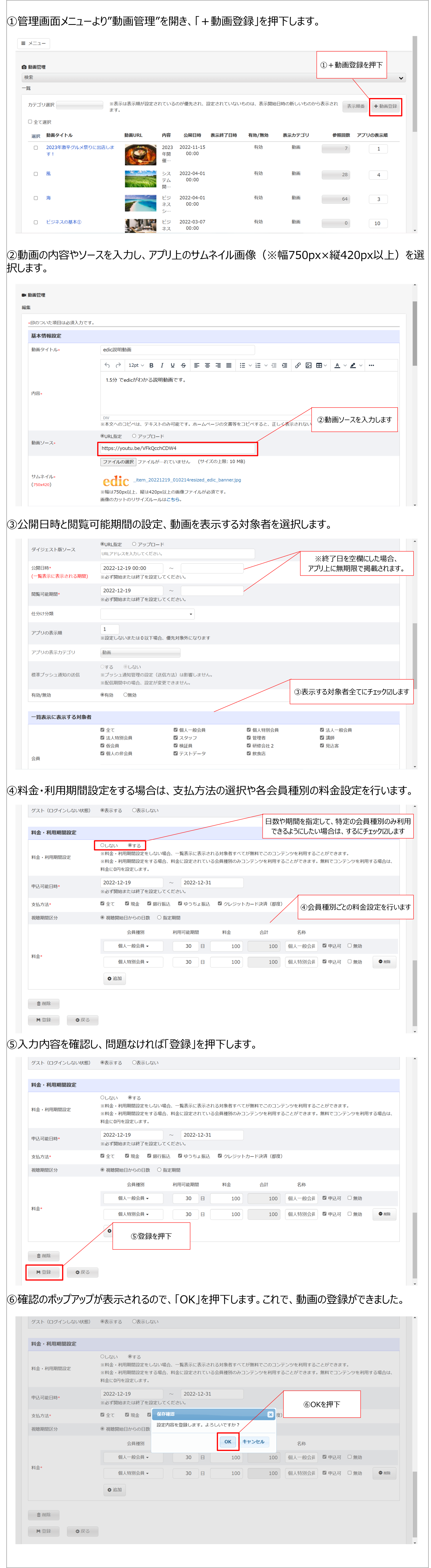
Task: Toggle the 法人特別会員 target checkbox
Action: pos(102,737)
